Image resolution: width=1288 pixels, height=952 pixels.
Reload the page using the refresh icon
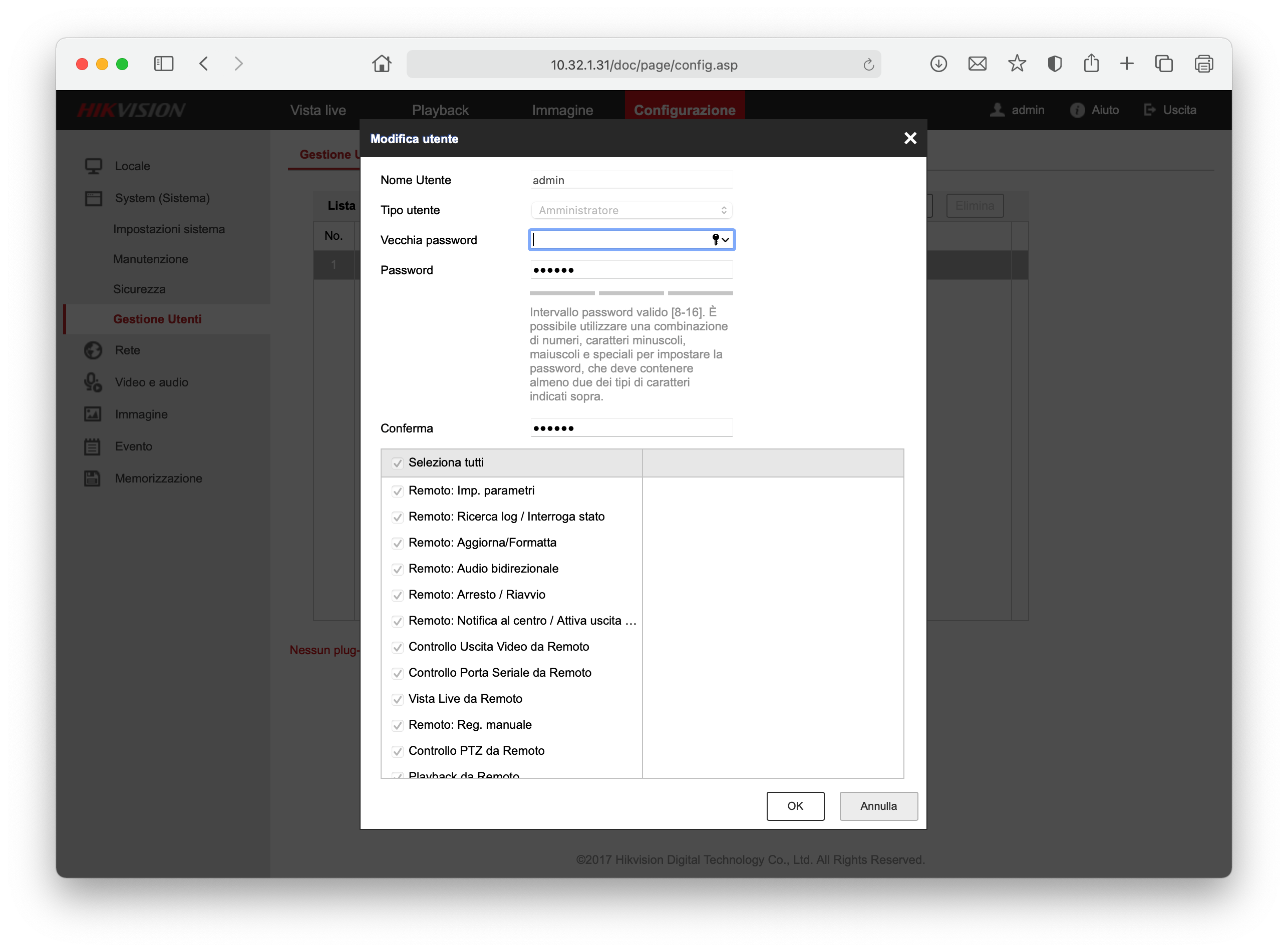pyautogui.click(x=868, y=65)
